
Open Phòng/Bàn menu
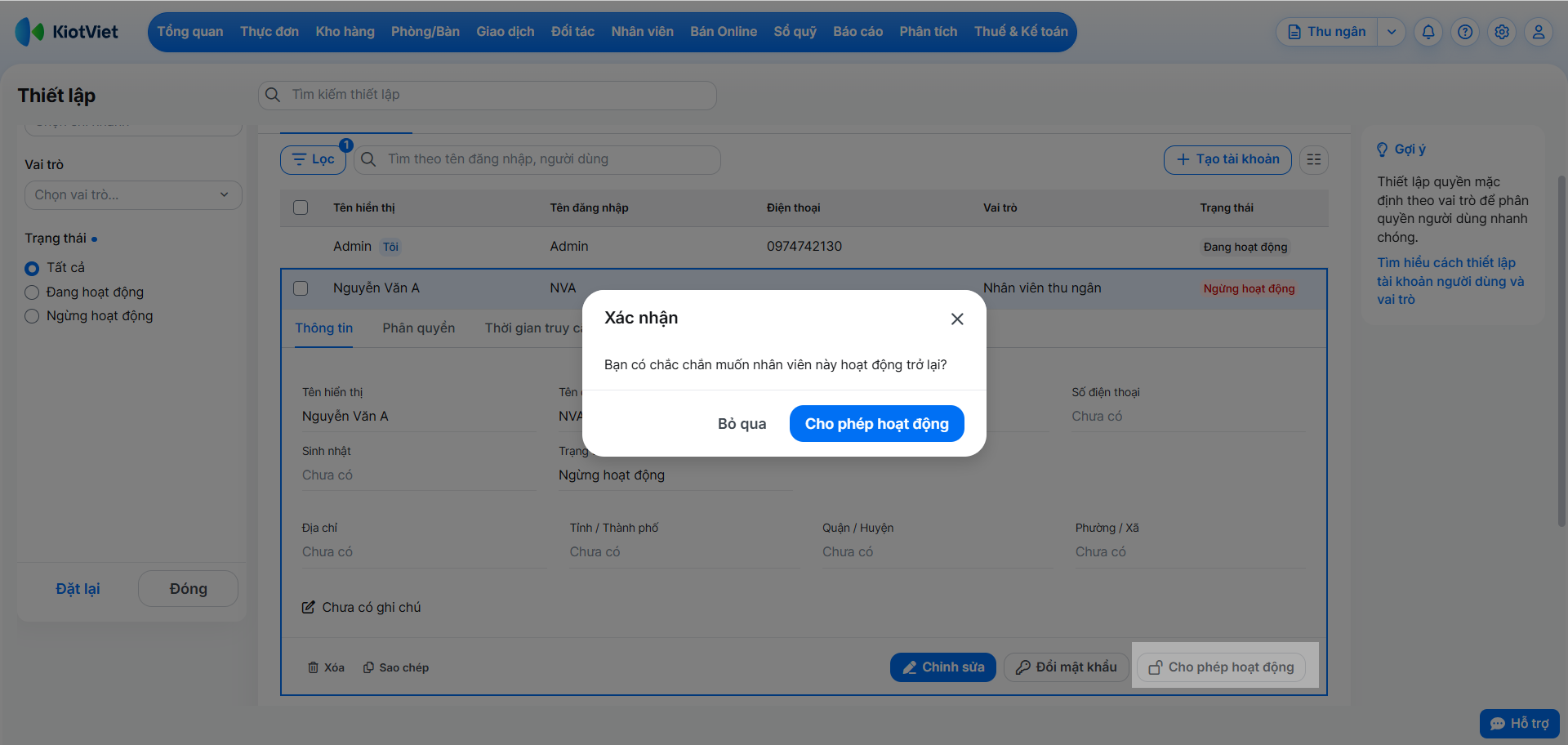click(425, 32)
